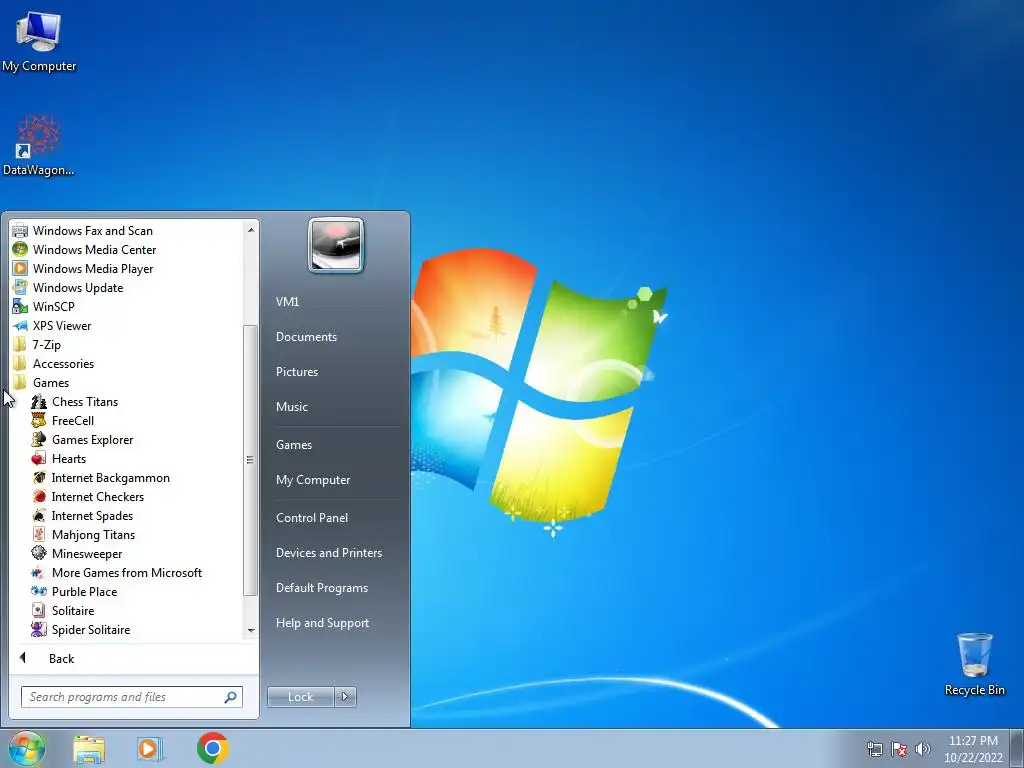Launch Windows Media Center from its icon

point(20,249)
